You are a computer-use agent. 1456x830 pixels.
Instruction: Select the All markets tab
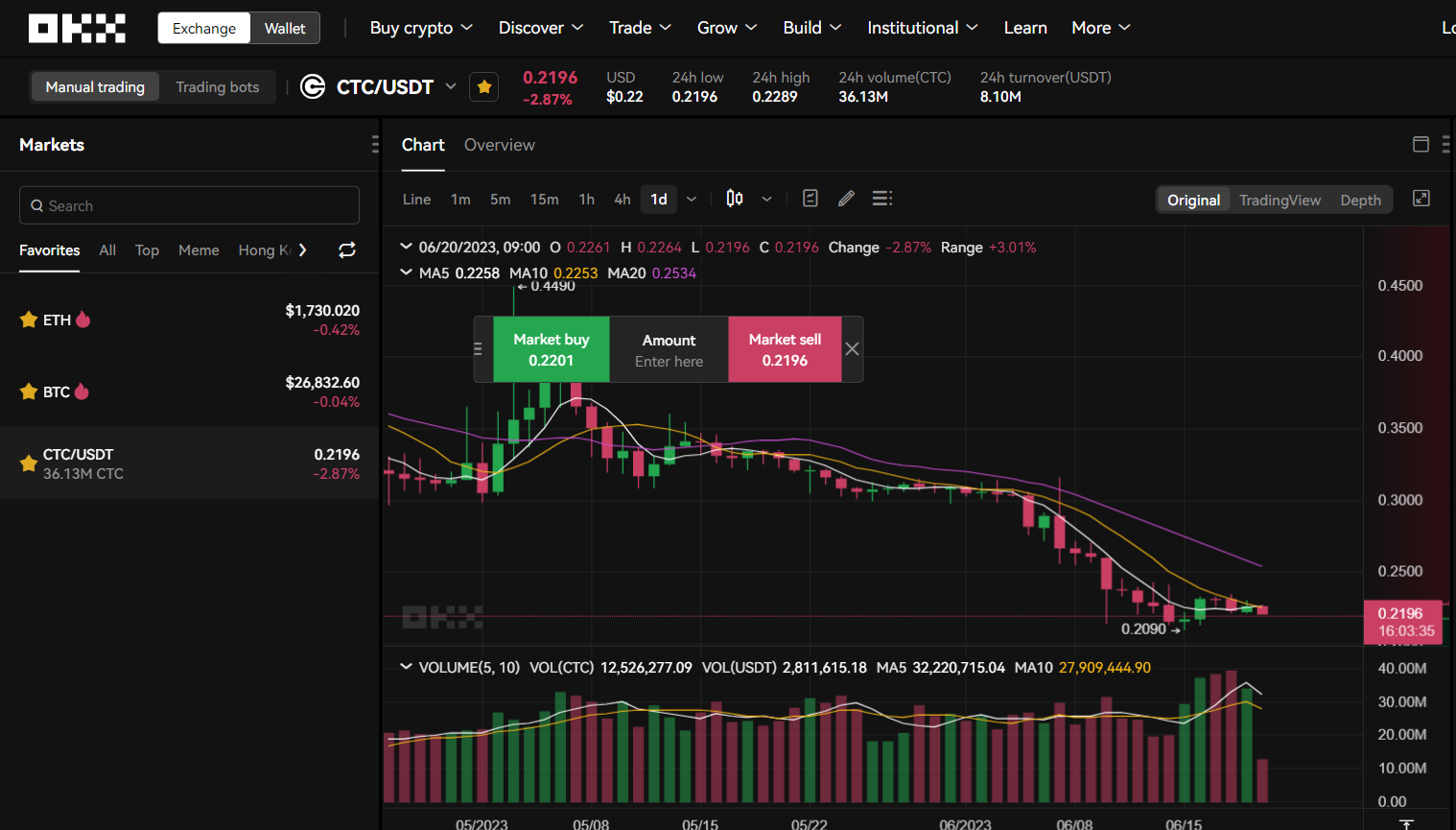(107, 250)
